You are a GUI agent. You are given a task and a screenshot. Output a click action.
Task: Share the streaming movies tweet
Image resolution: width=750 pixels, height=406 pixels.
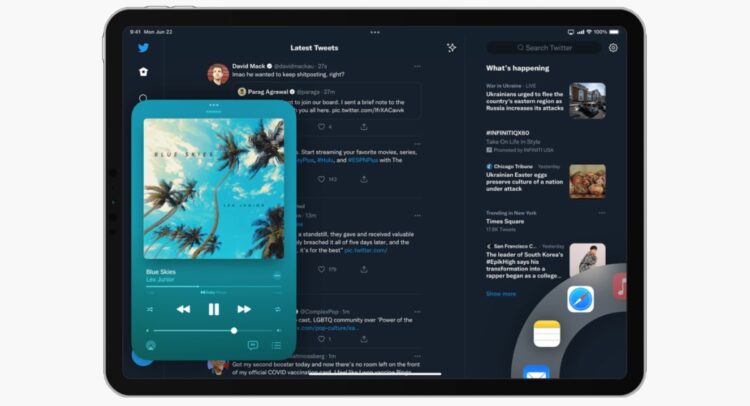(364, 179)
